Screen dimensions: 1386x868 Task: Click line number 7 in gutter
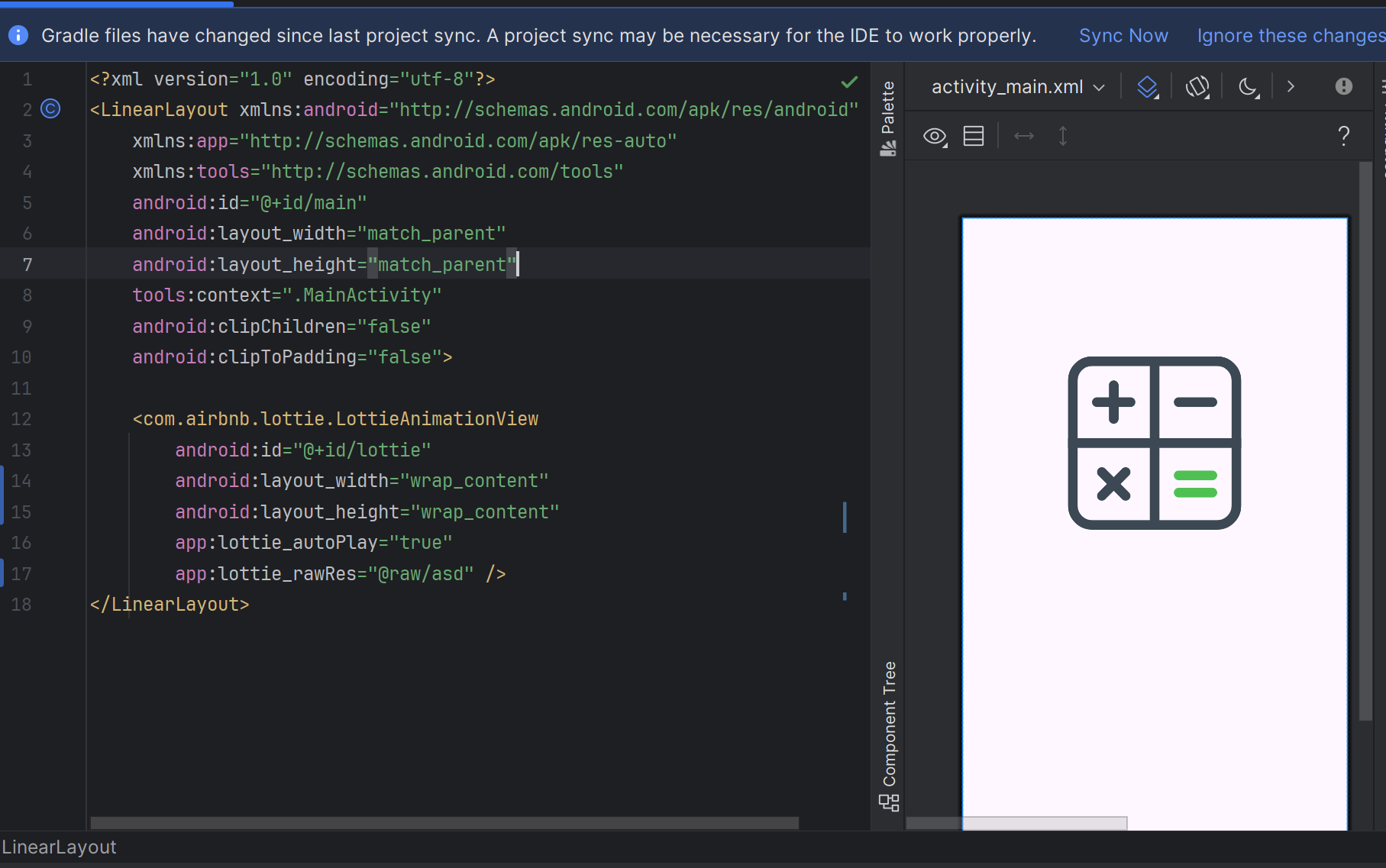tap(27, 264)
